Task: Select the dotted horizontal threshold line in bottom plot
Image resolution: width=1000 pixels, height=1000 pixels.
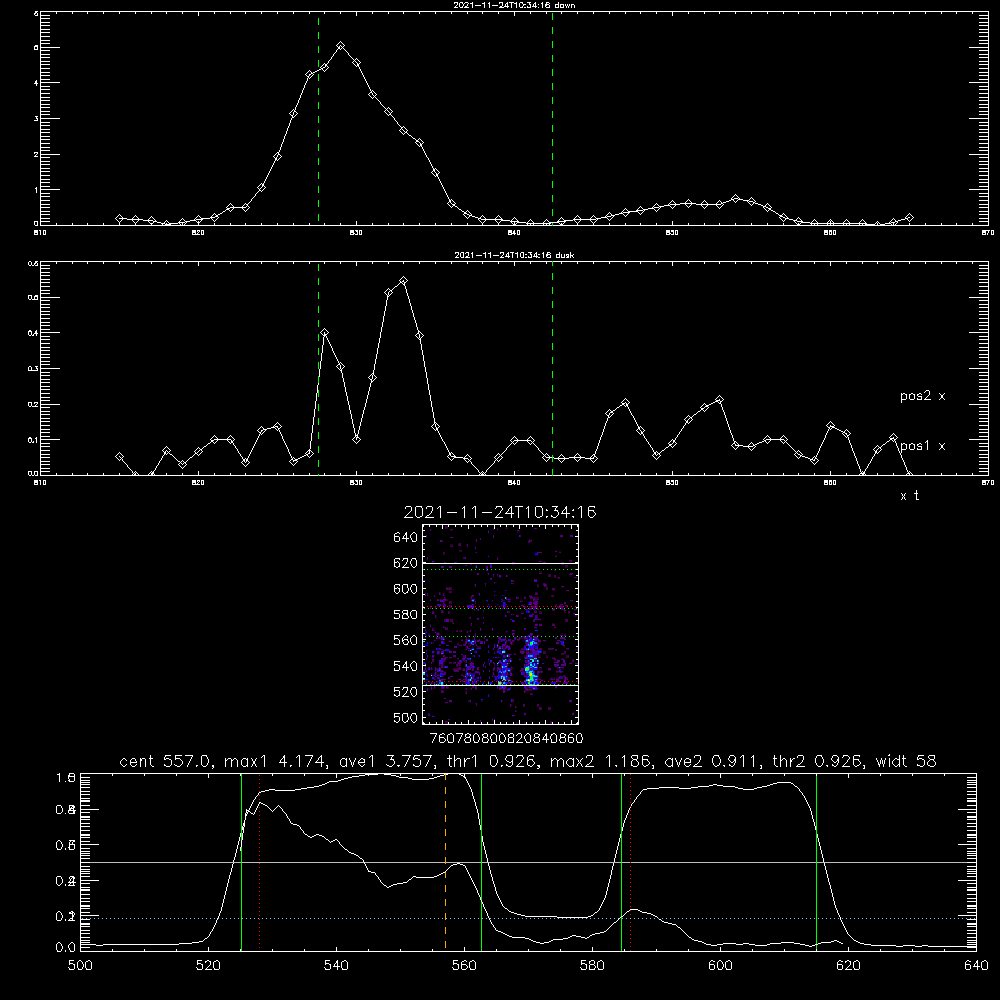Action: click(x=528, y=918)
